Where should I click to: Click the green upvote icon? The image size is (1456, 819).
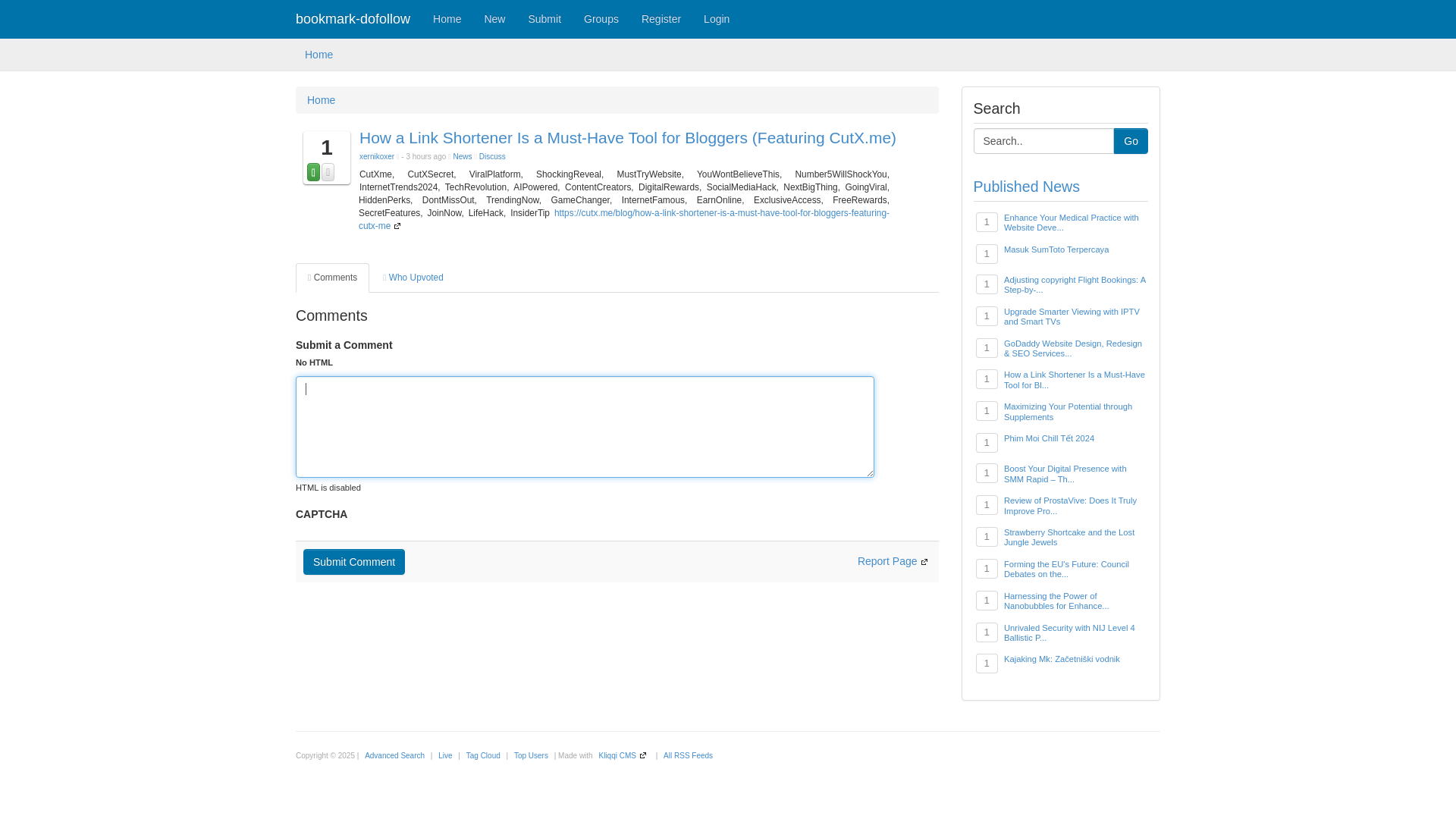313,172
